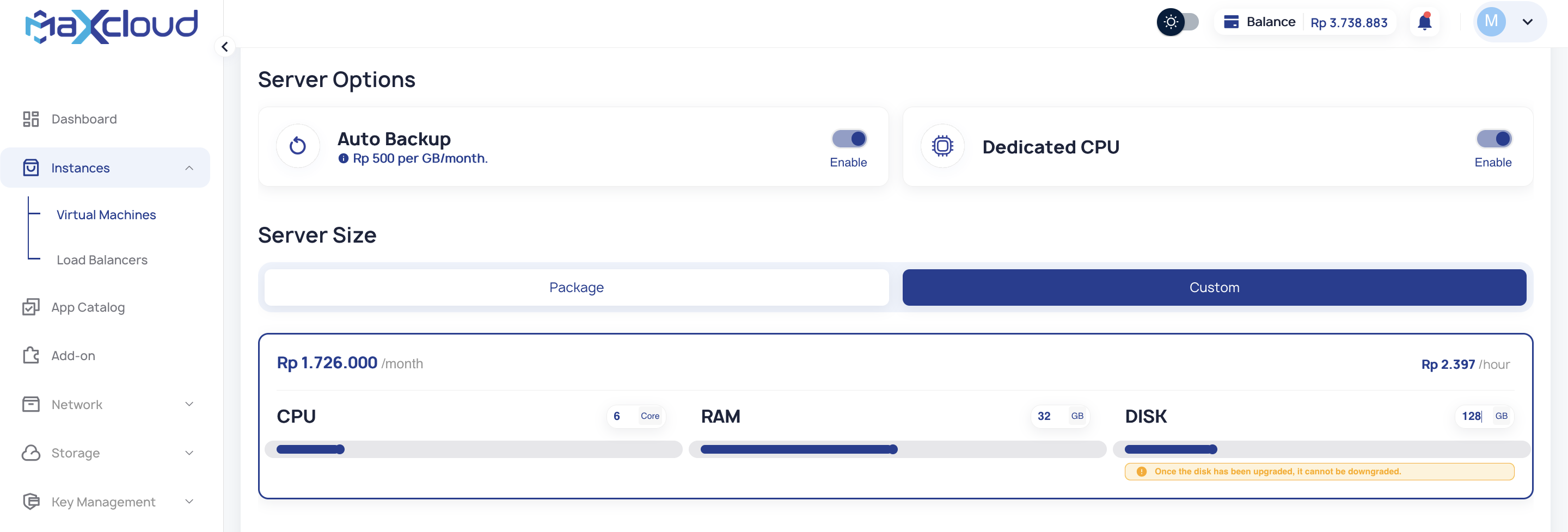Expand the Key Management chevron

click(189, 502)
